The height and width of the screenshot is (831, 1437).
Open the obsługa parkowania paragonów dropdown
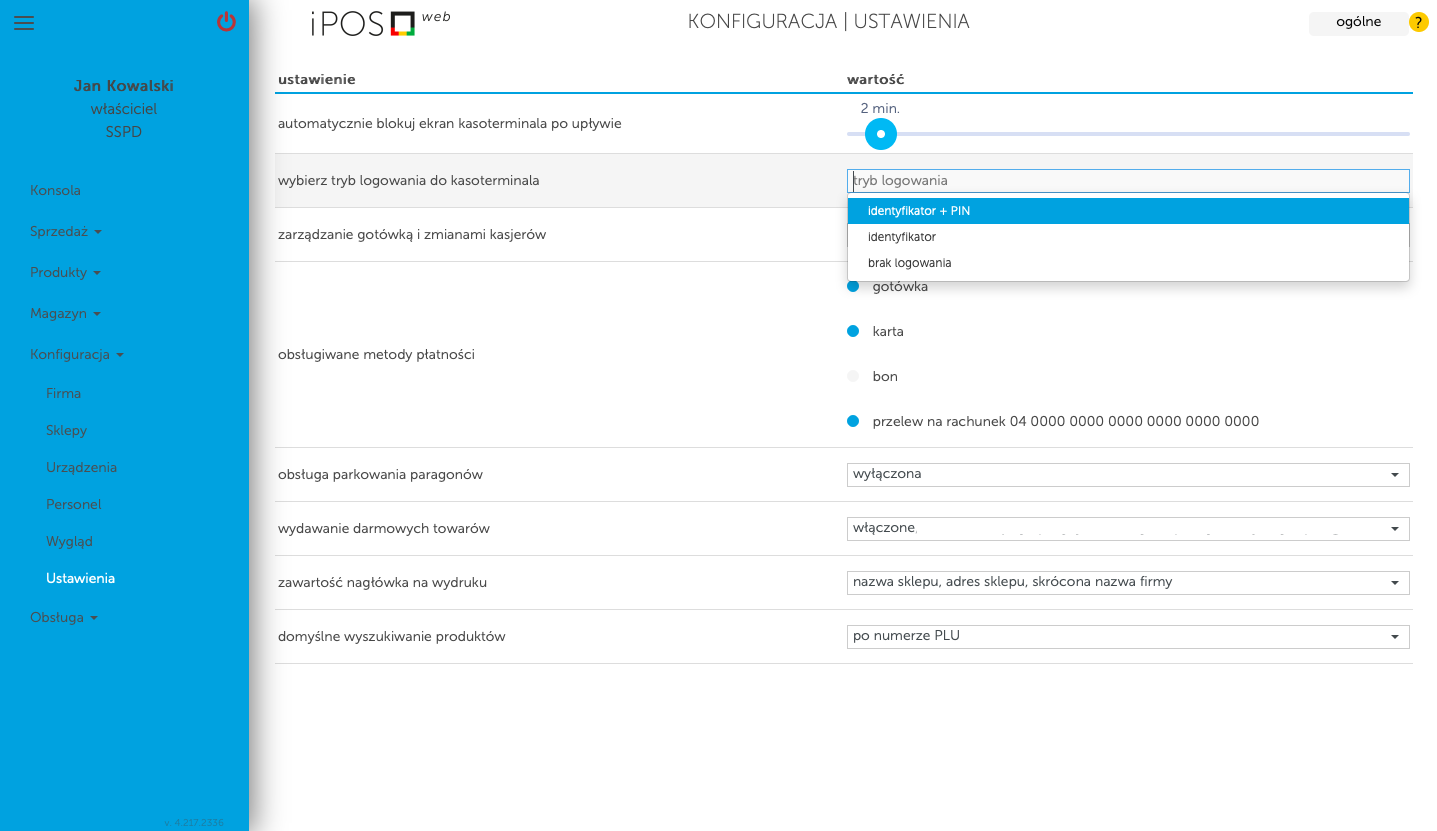pos(1395,474)
